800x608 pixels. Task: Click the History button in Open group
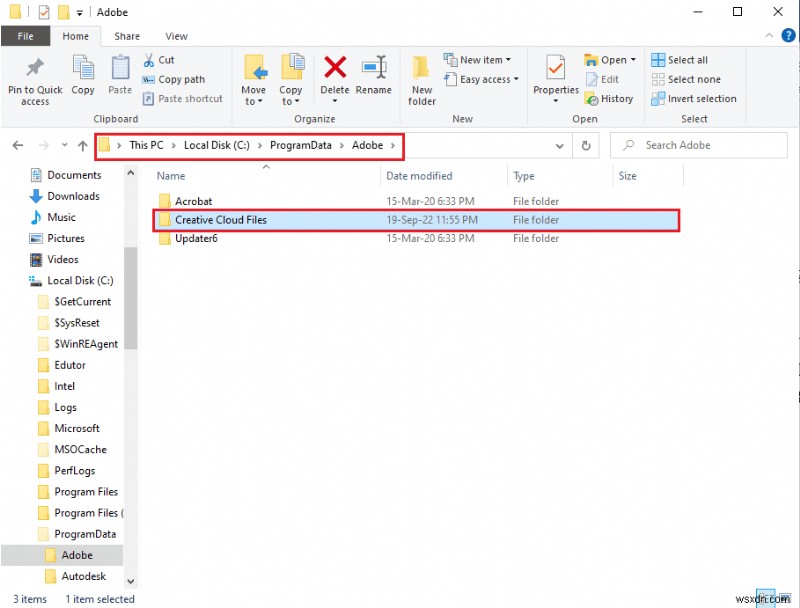coord(610,98)
